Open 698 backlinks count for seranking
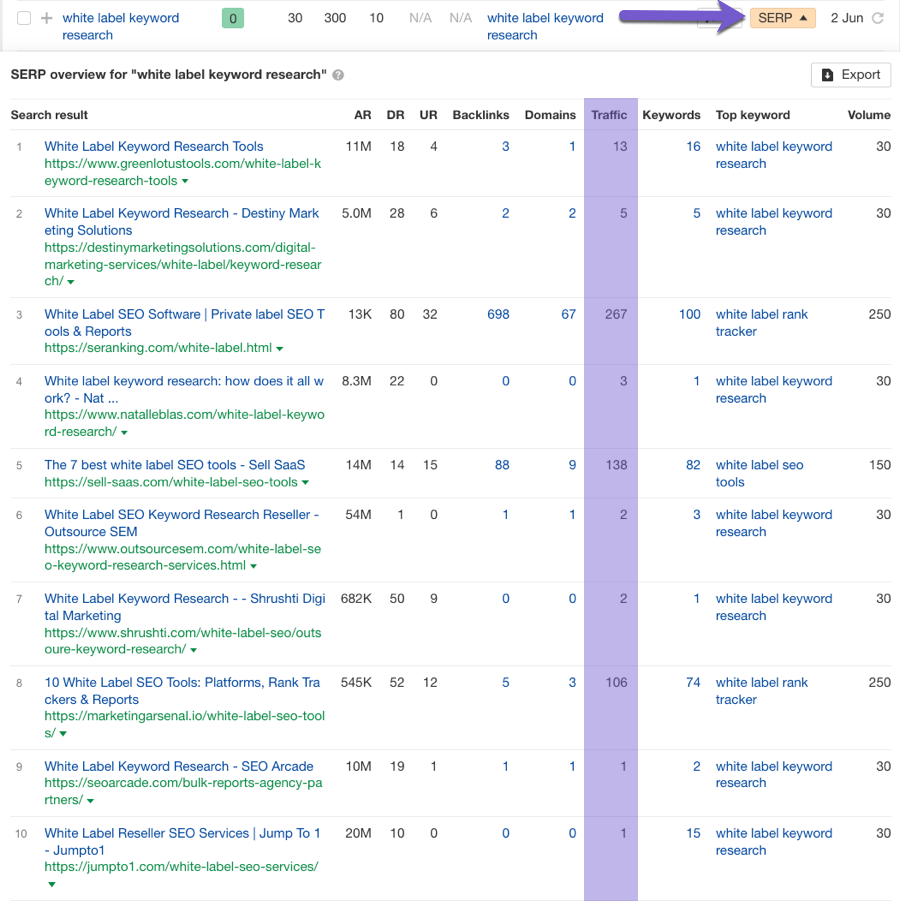 [x=497, y=314]
